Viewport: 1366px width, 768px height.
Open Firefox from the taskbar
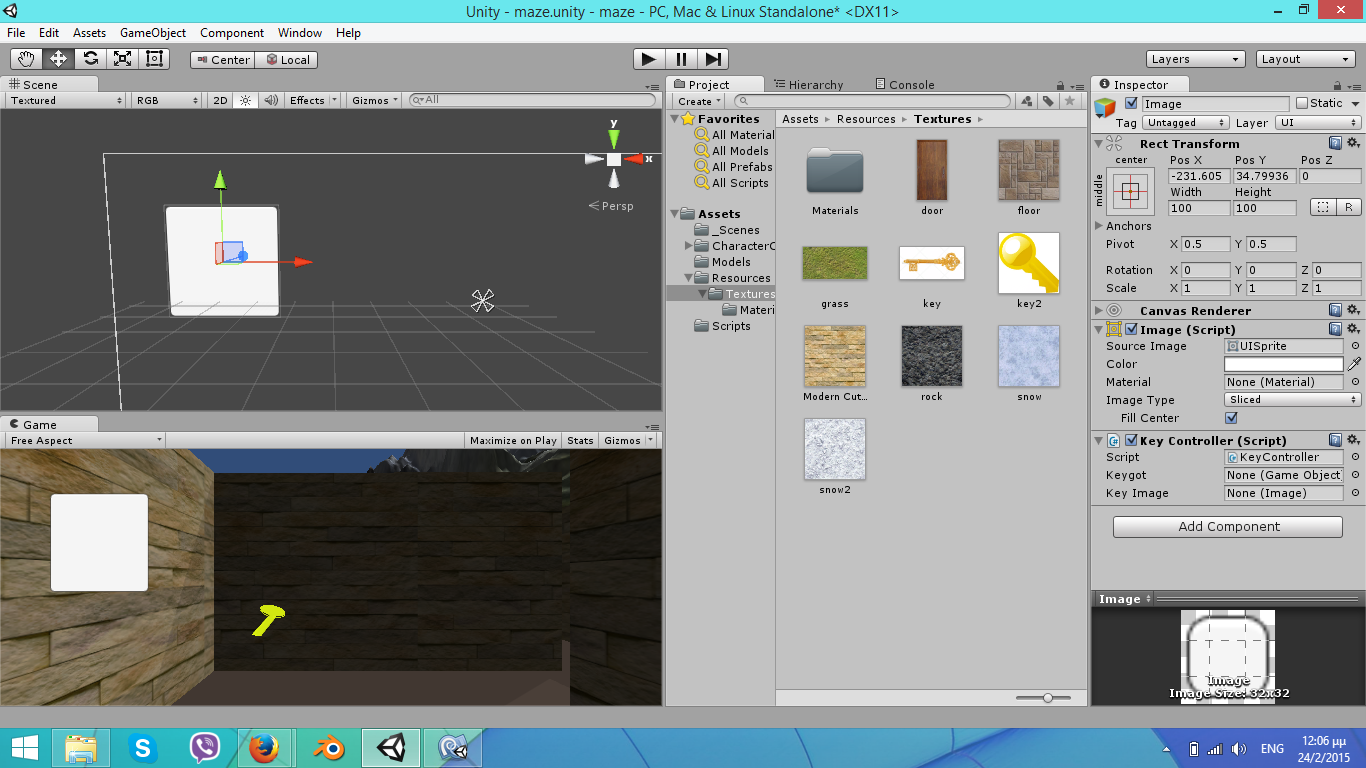tap(264, 747)
